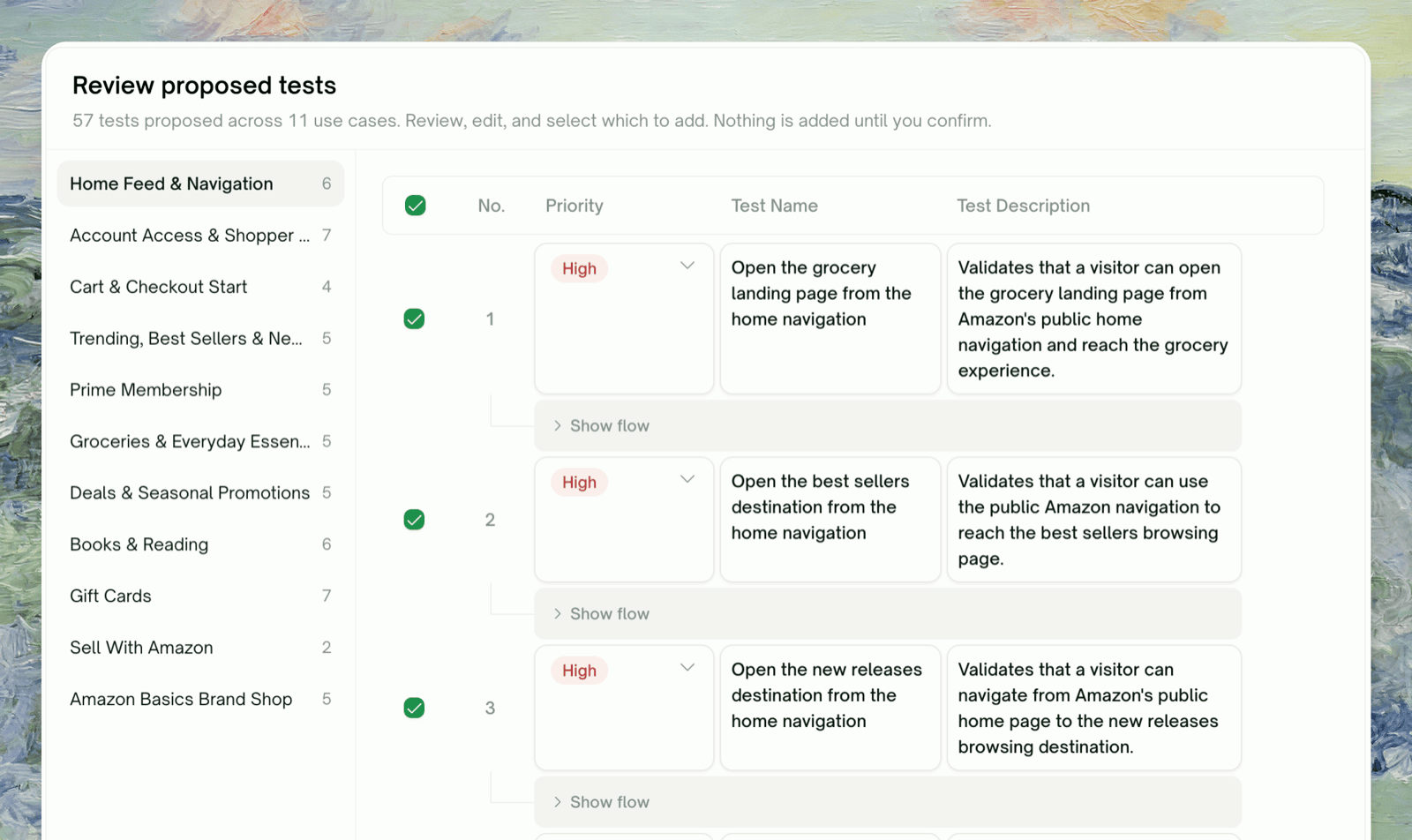Screen dimensions: 1412x840
Task: Select Prime Membership use case
Action: tap(200, 390)
